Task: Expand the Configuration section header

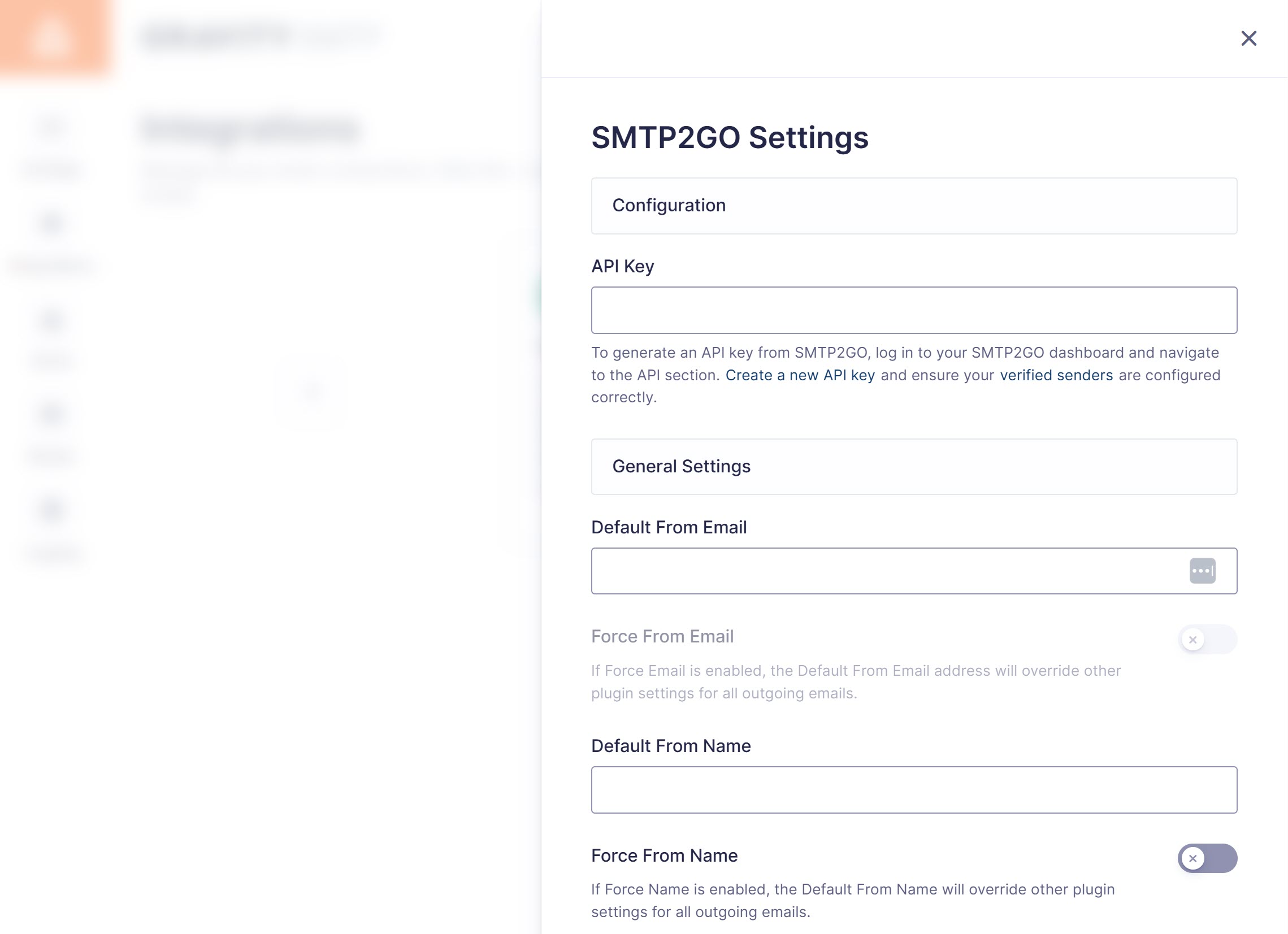Action: (914, 206)
